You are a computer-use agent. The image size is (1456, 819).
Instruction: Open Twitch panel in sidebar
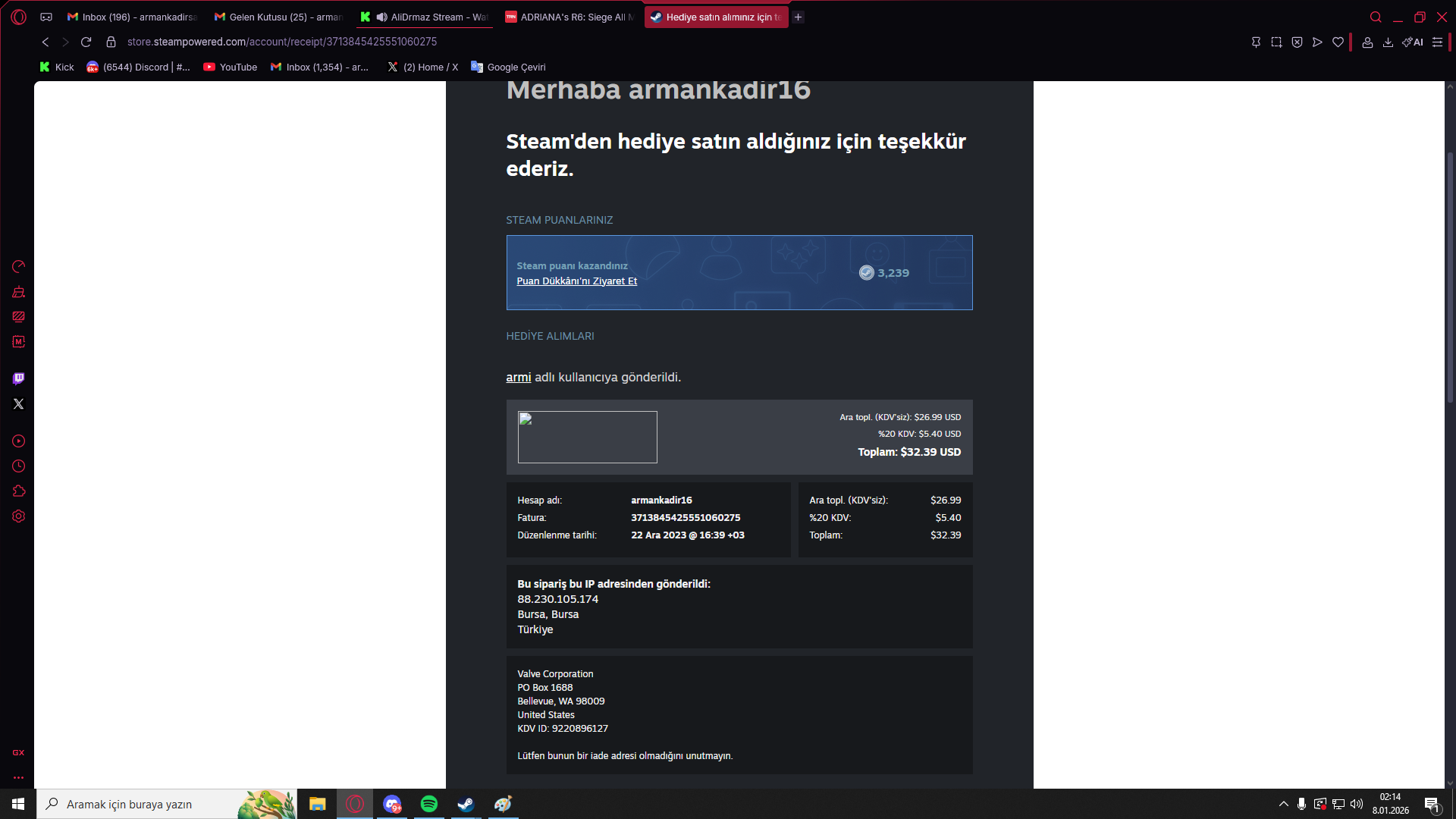[19, 378]
